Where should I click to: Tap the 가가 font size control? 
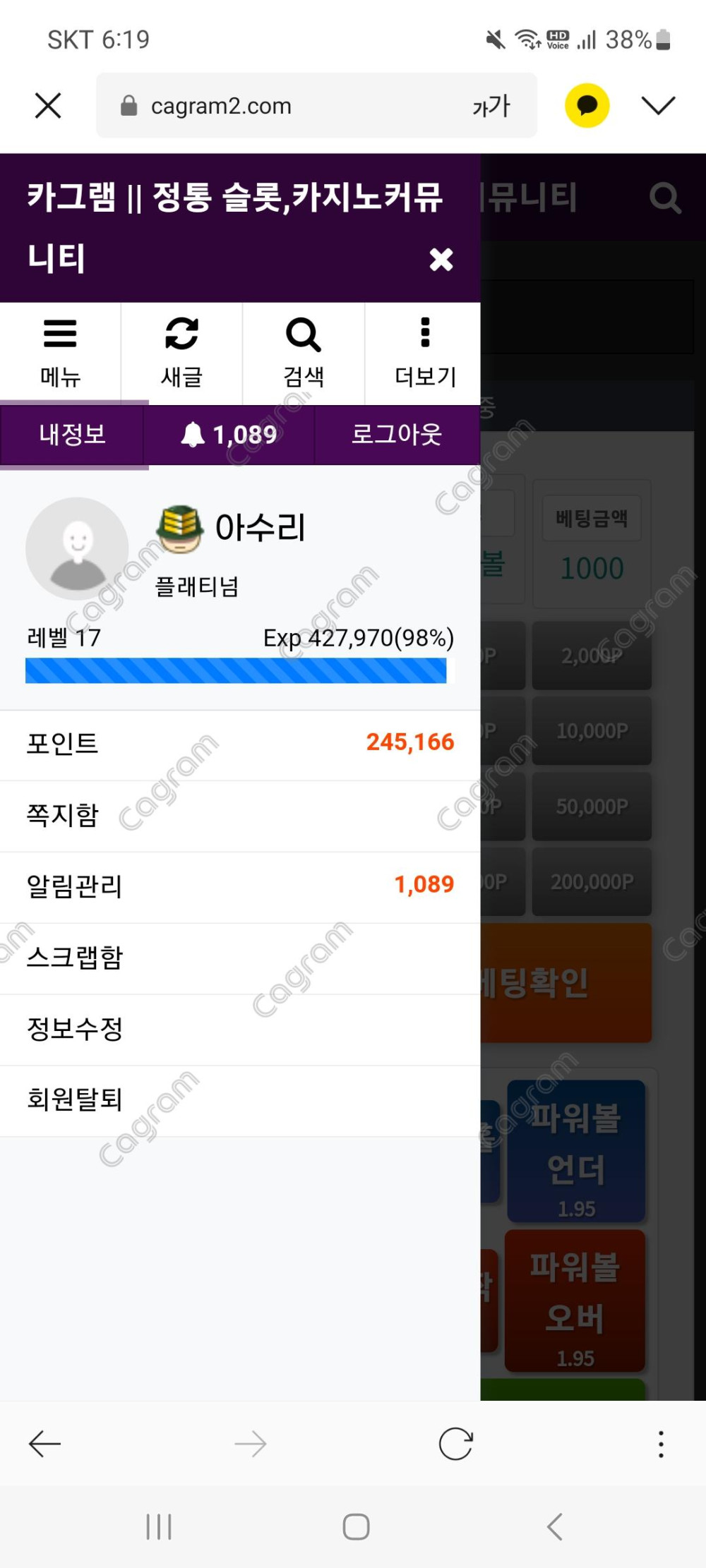(x=491, y=106)
